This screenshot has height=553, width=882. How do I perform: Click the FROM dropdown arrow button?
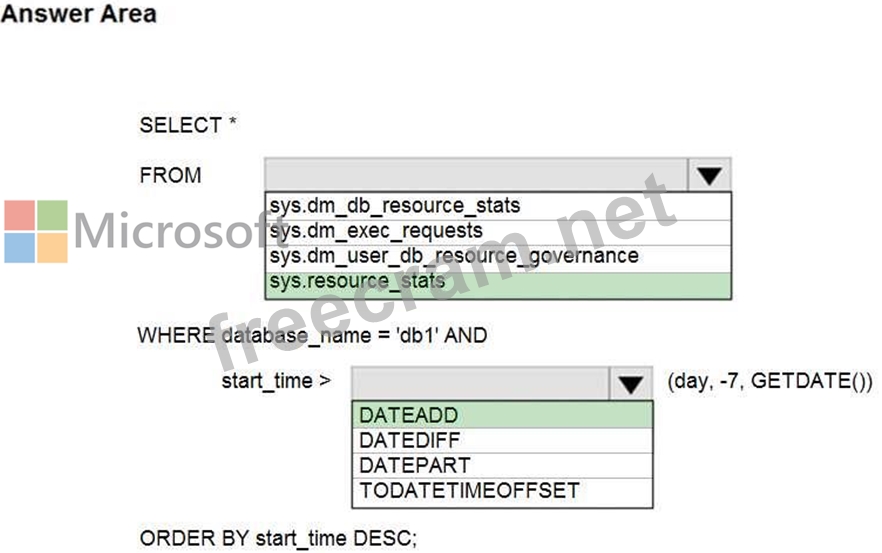click(x=709, y=175)
